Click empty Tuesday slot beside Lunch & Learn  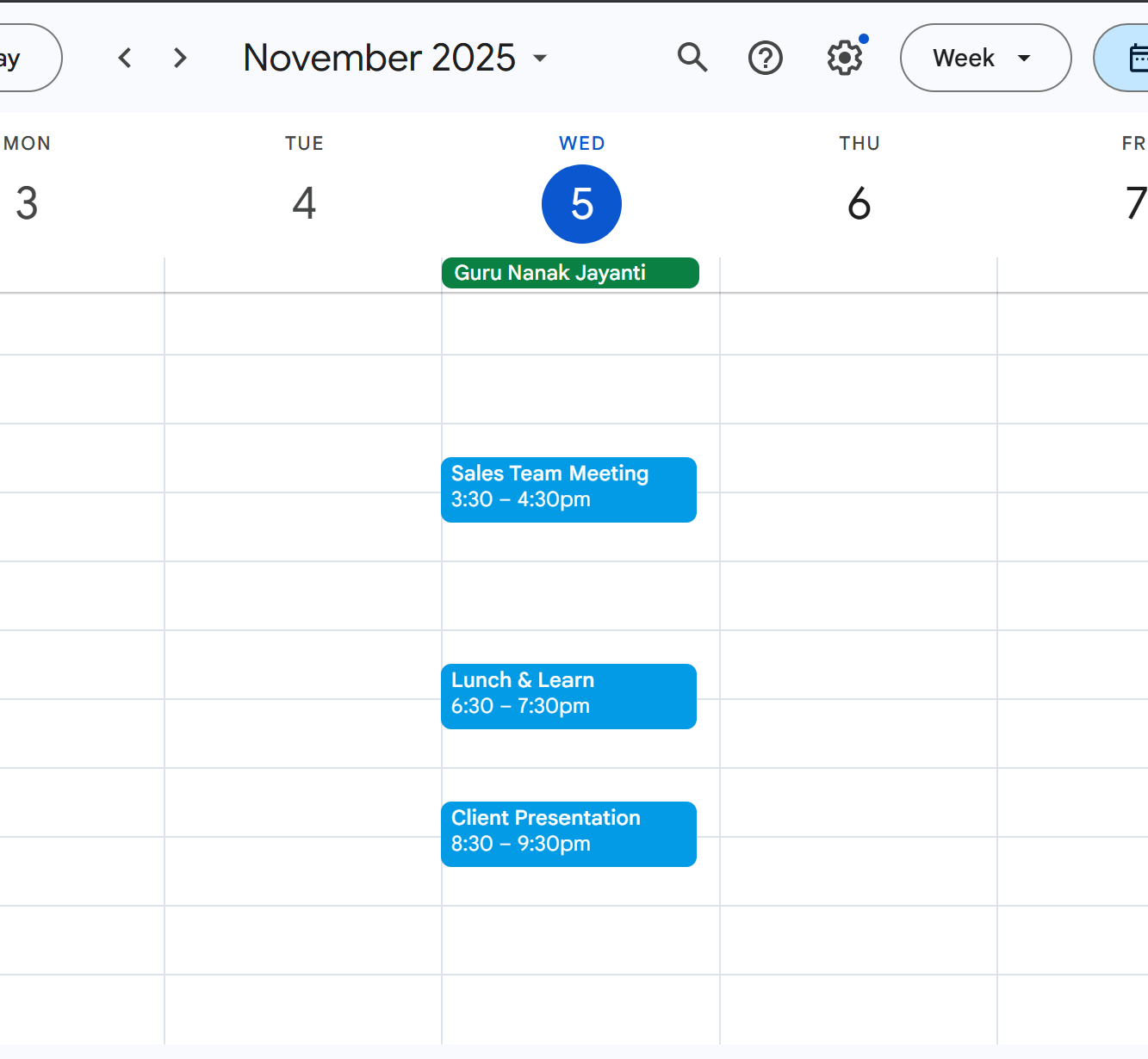303,697
